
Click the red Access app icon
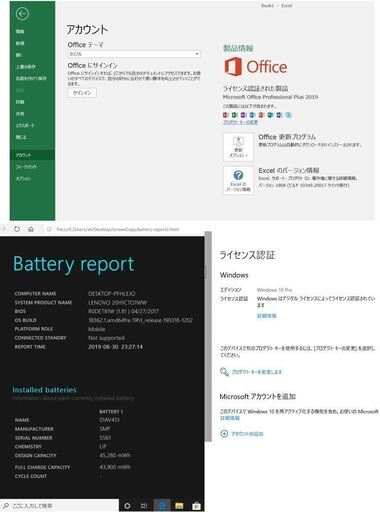click(x=226, y=115)
